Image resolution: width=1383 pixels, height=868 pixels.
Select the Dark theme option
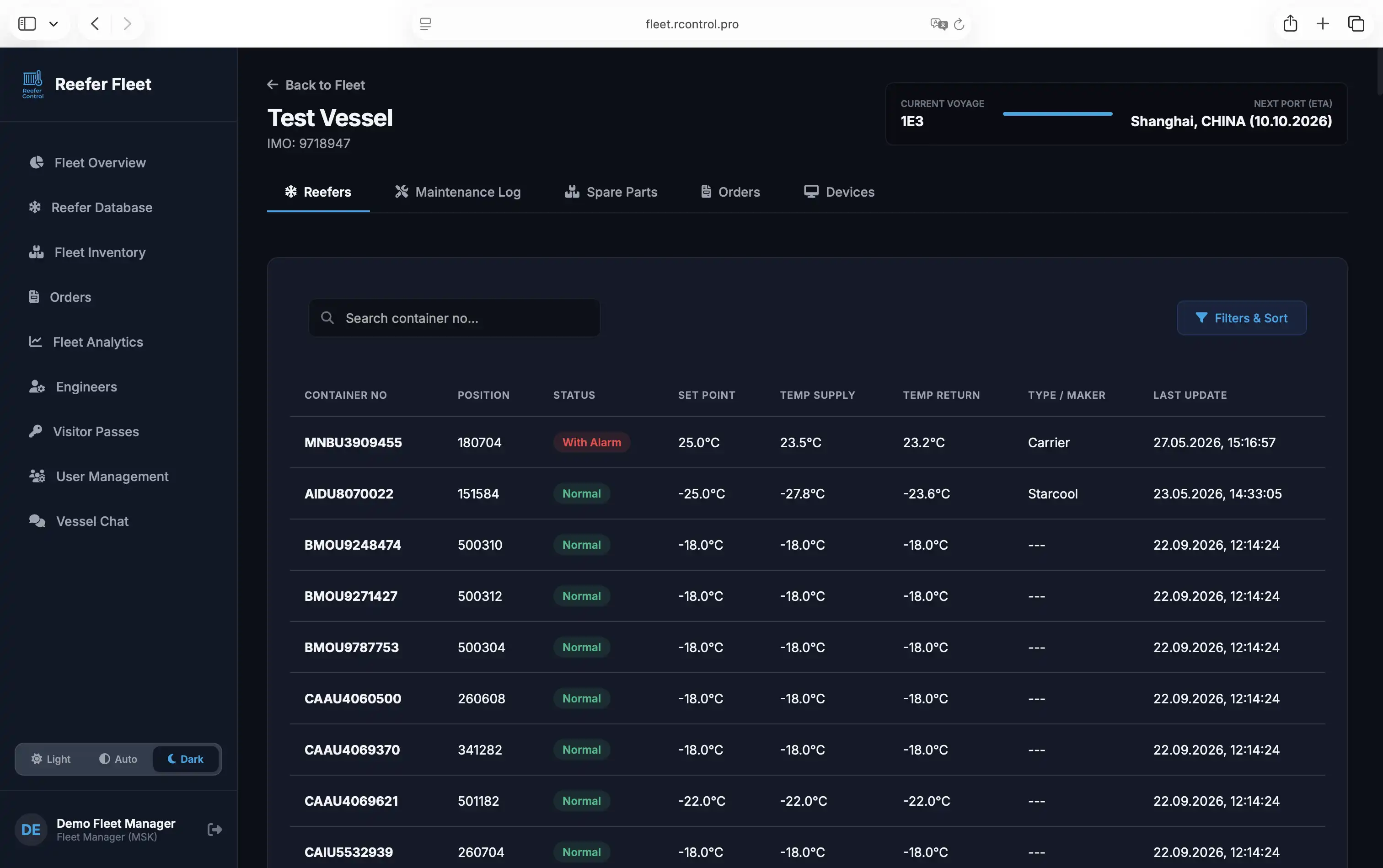click(x=185, y=759)
